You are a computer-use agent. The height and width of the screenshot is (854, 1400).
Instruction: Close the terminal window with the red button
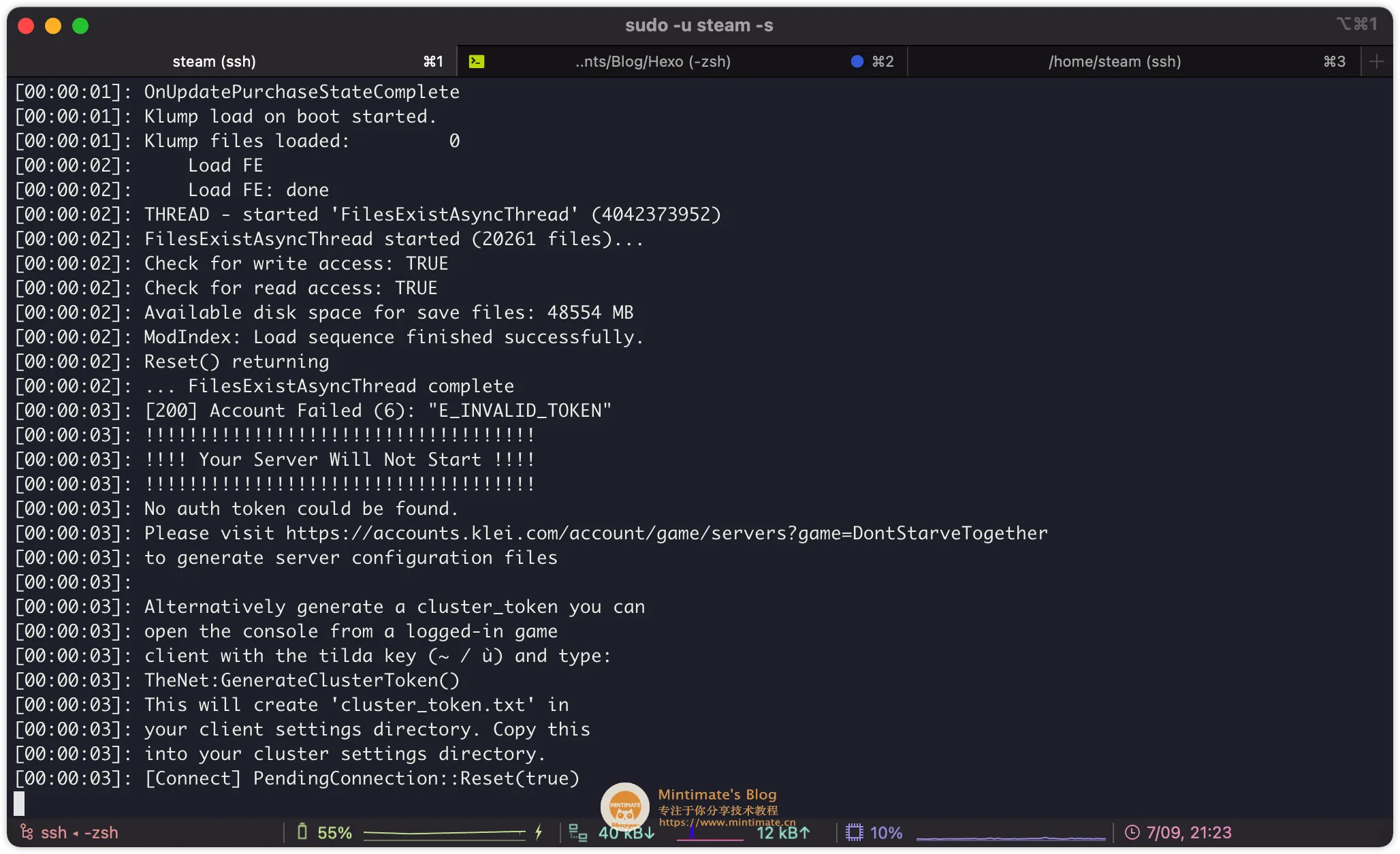pyautogui.click(x=26, y=26)
